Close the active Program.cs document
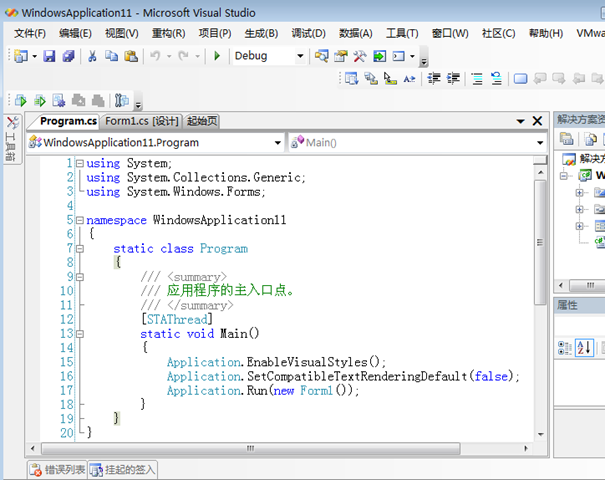This screenshot has height=480, width=605. [537, 121]
